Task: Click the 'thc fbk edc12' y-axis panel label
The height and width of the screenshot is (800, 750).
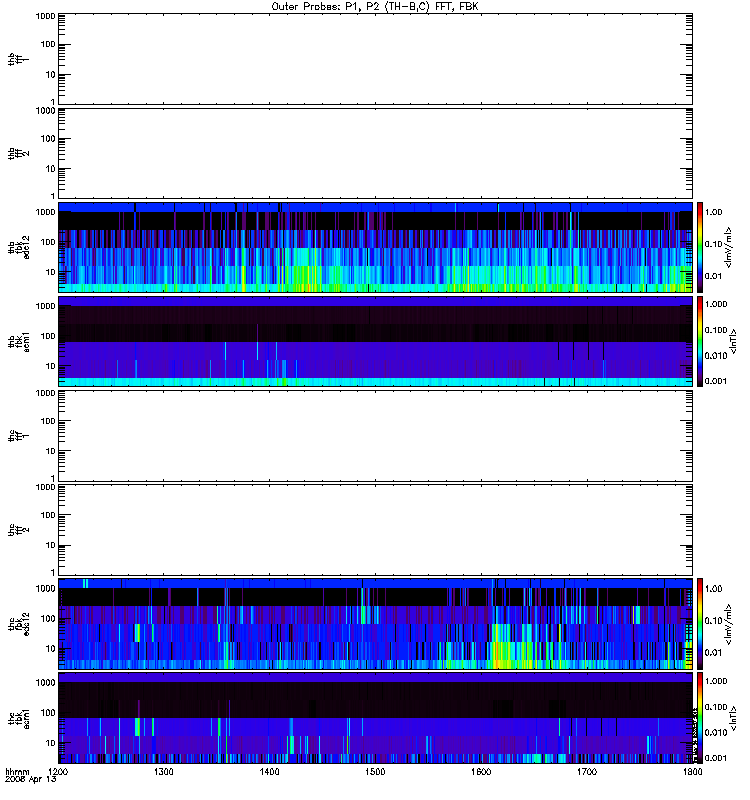Action: 19,624
